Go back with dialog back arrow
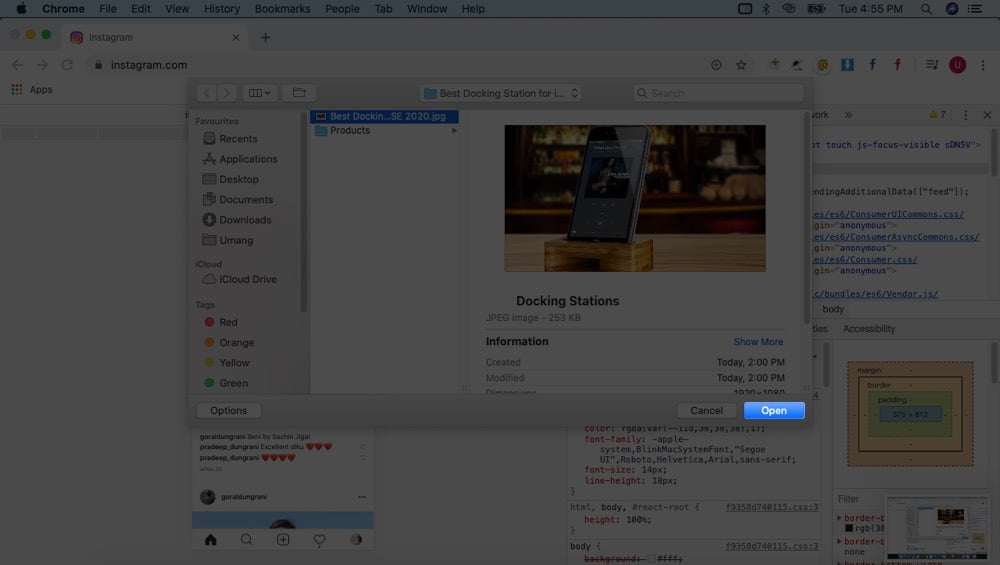 [x=207, y=93]
